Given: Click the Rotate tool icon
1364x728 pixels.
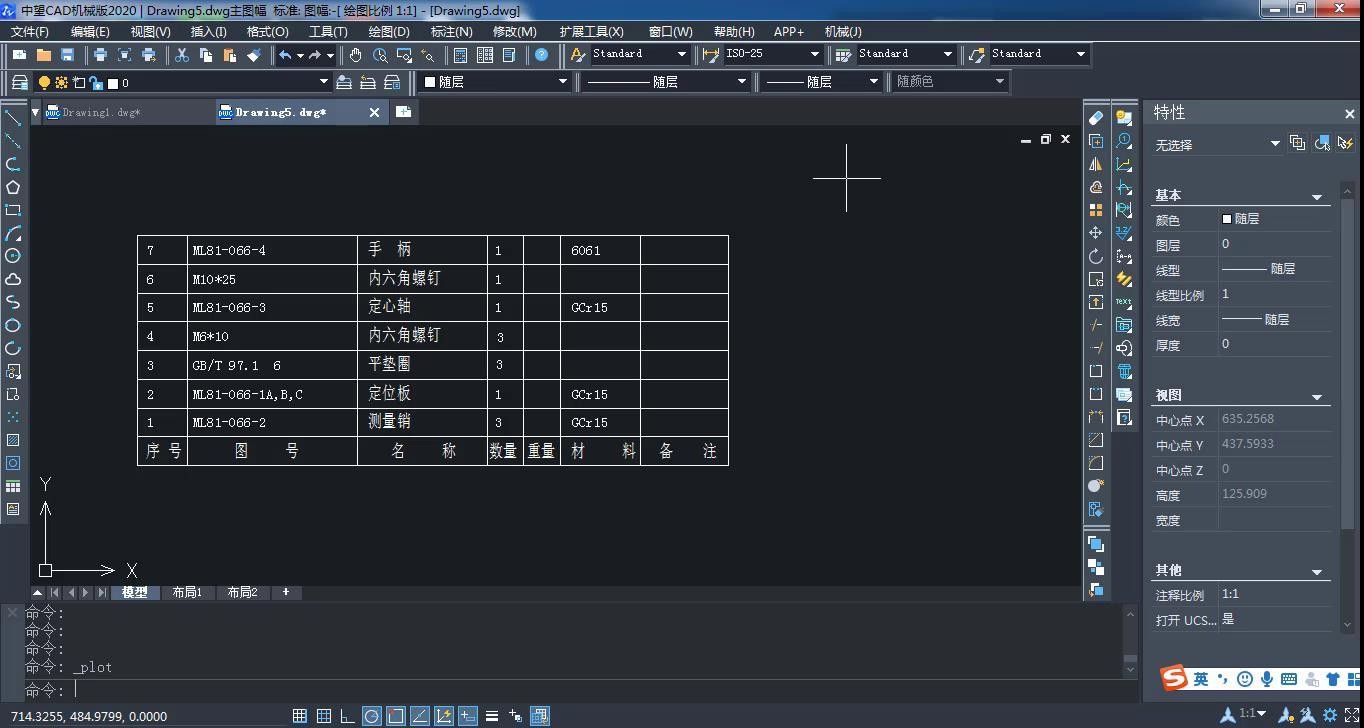Looking at the screenshot, I should (x=1096, y=256).
